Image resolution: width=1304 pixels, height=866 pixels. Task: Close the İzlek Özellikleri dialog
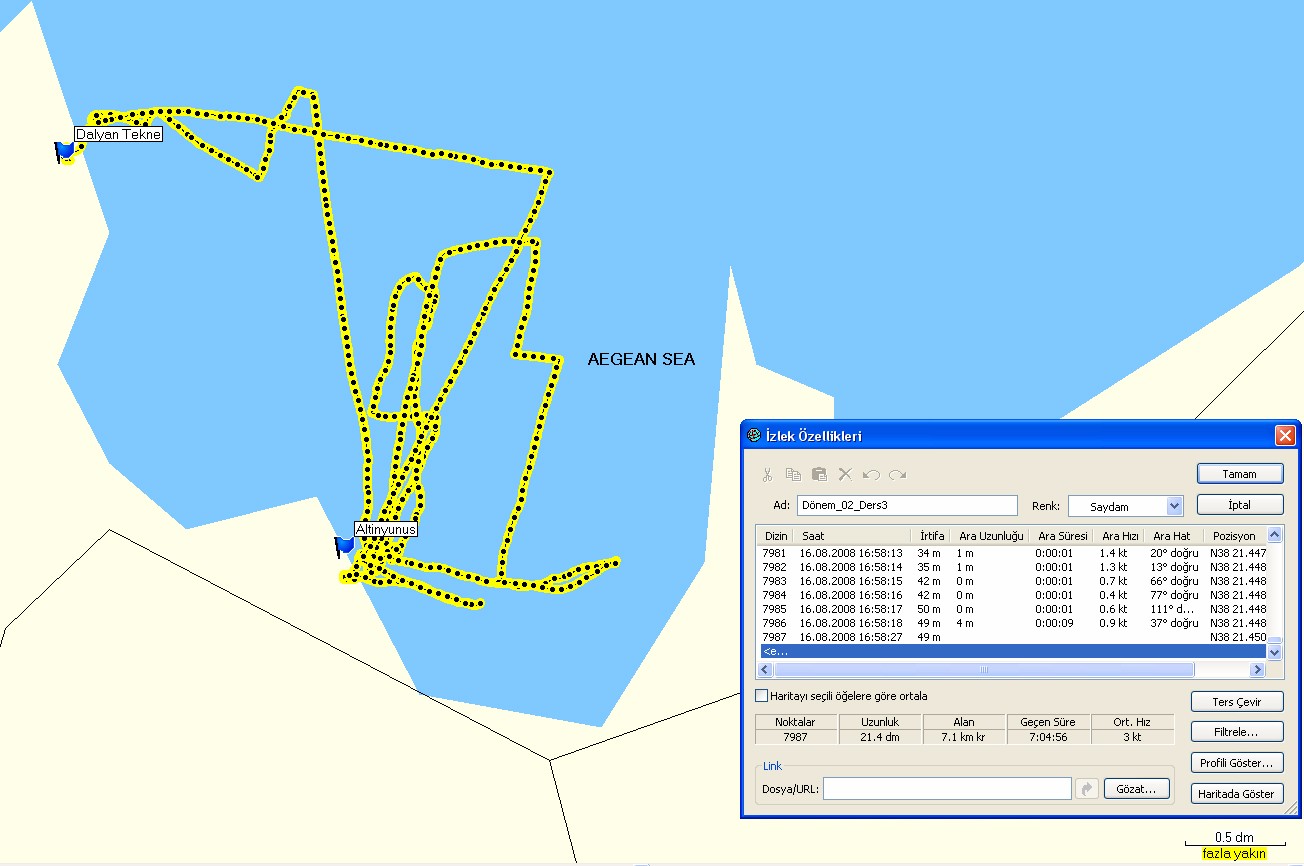(1285, 435)
